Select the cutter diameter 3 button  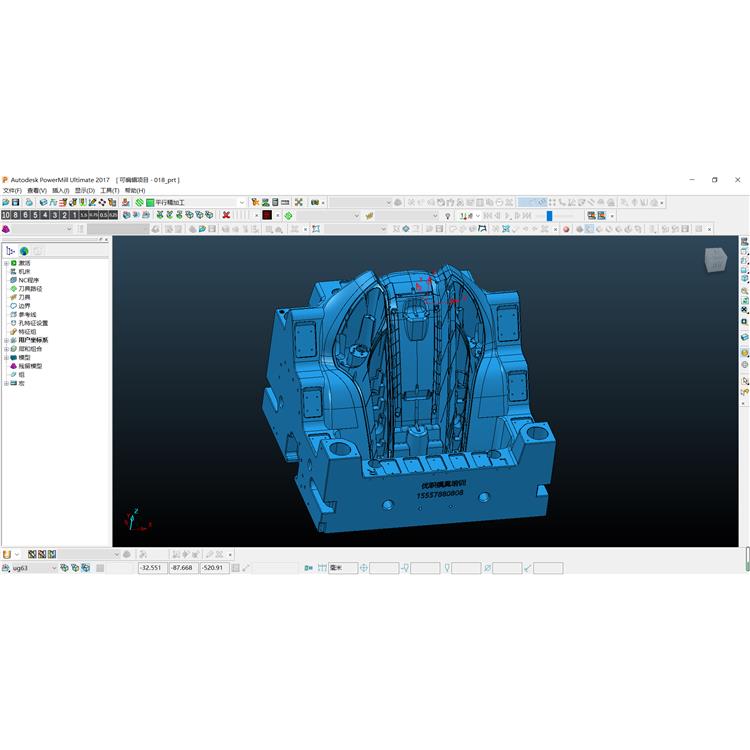[55, 215]
